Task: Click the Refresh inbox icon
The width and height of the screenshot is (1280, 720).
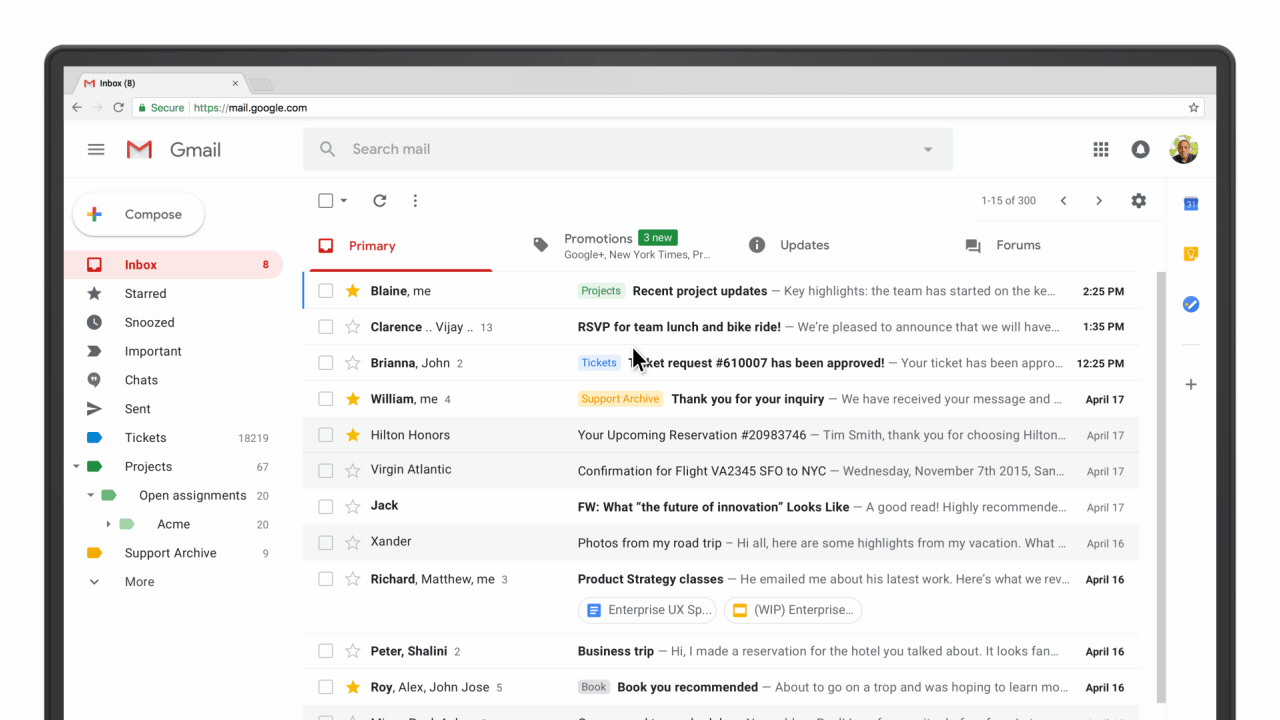Action: click(379, 200)
